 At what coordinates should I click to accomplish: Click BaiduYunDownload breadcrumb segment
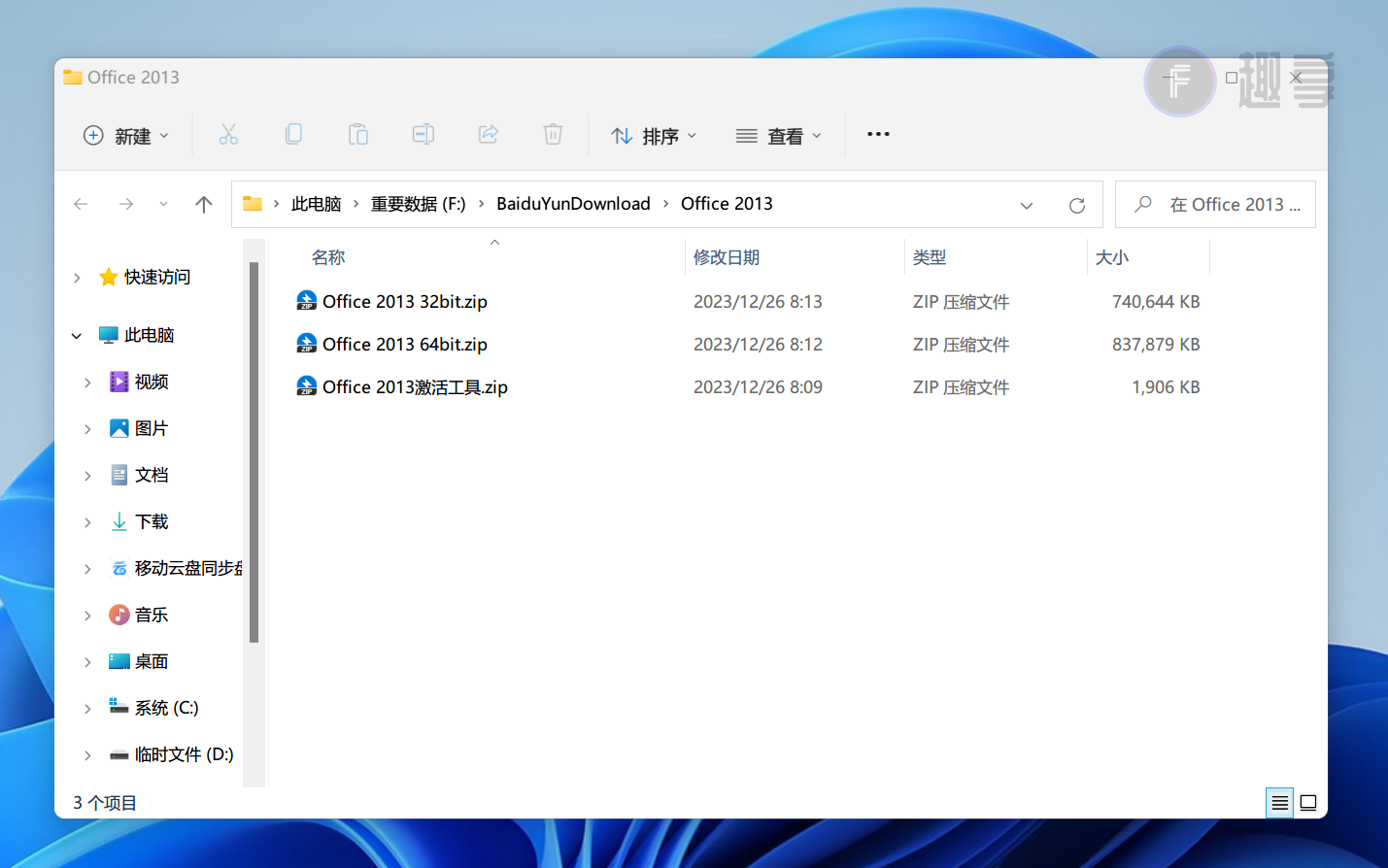point(573,204)
